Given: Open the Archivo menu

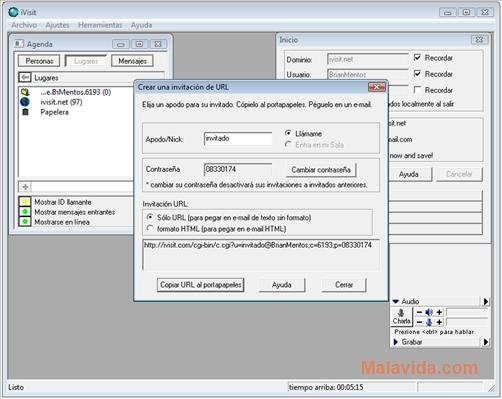Looking at the screenshot, I should [x=24, y=25].
